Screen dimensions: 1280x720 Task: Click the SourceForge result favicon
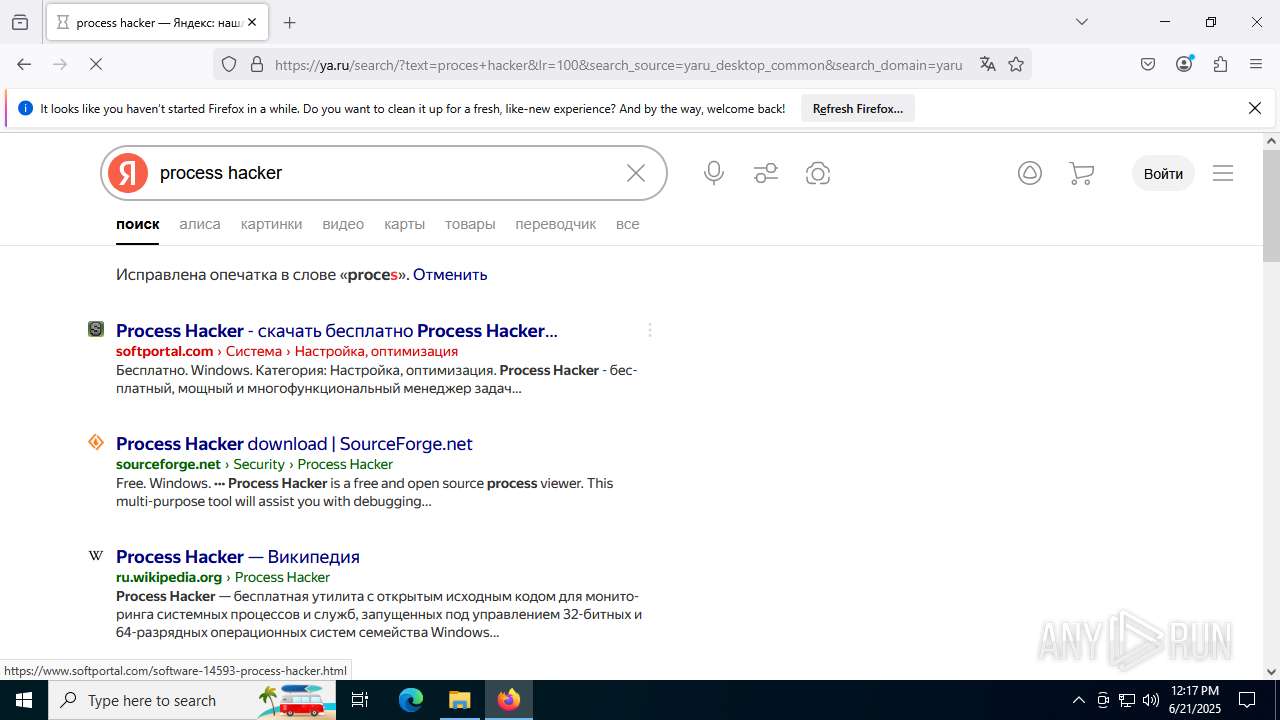(96, 442)
